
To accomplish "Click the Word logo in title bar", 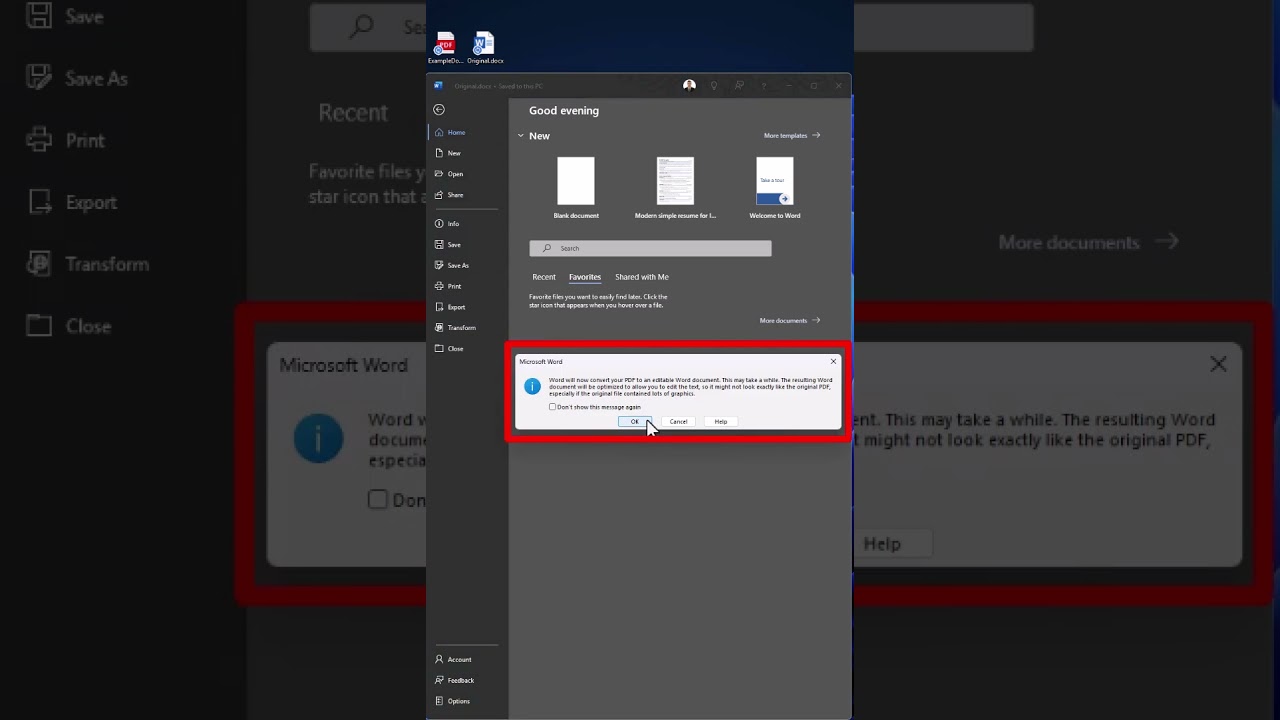I will pyautogui.click(x=438, y=86).
